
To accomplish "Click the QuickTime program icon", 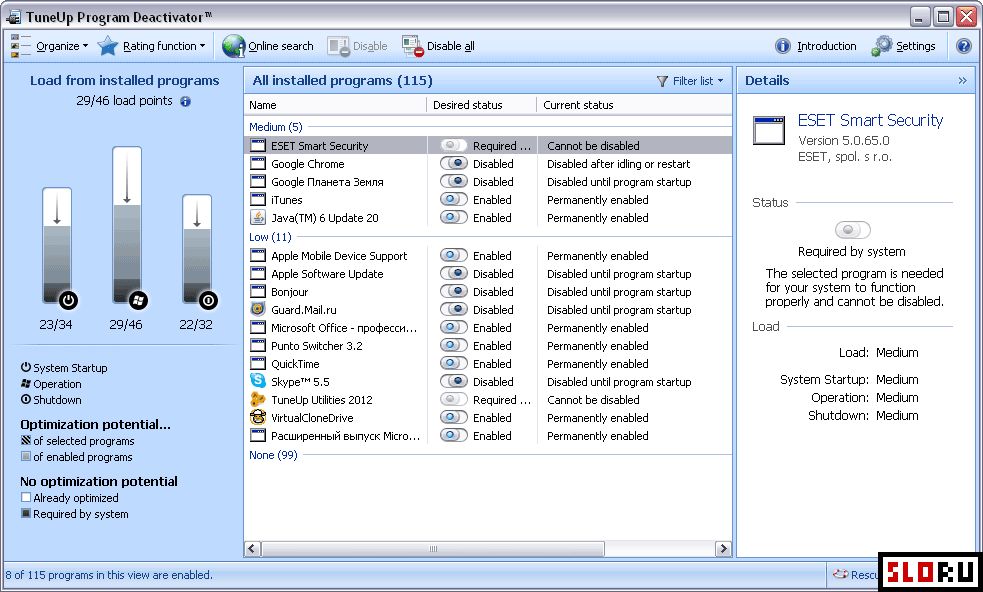I will click(x=258, y=363).
